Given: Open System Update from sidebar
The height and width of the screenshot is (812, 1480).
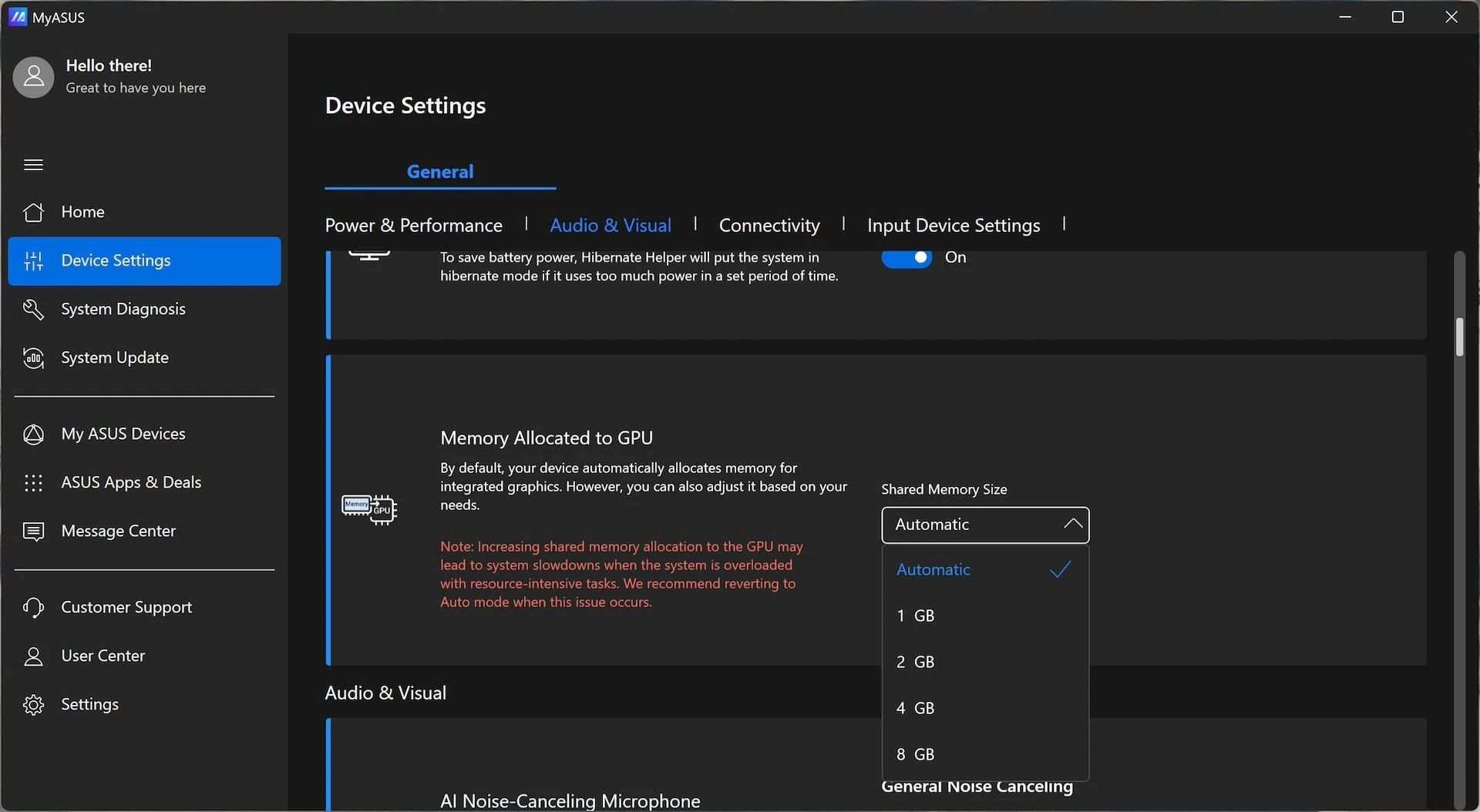Looking at the screenshot, I should pos(144,358).
